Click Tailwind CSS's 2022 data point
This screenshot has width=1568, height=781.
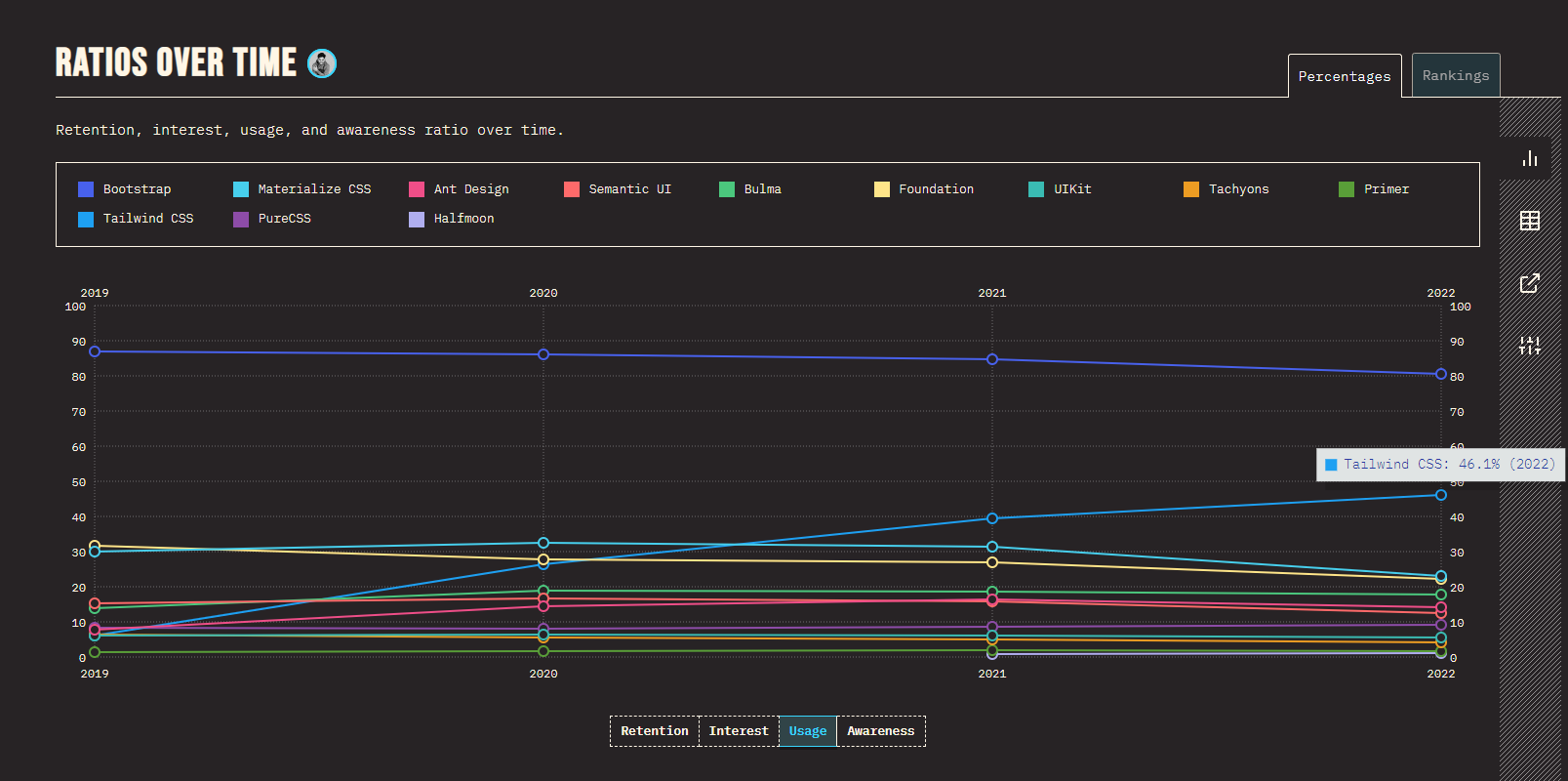tap(1441, 495)
